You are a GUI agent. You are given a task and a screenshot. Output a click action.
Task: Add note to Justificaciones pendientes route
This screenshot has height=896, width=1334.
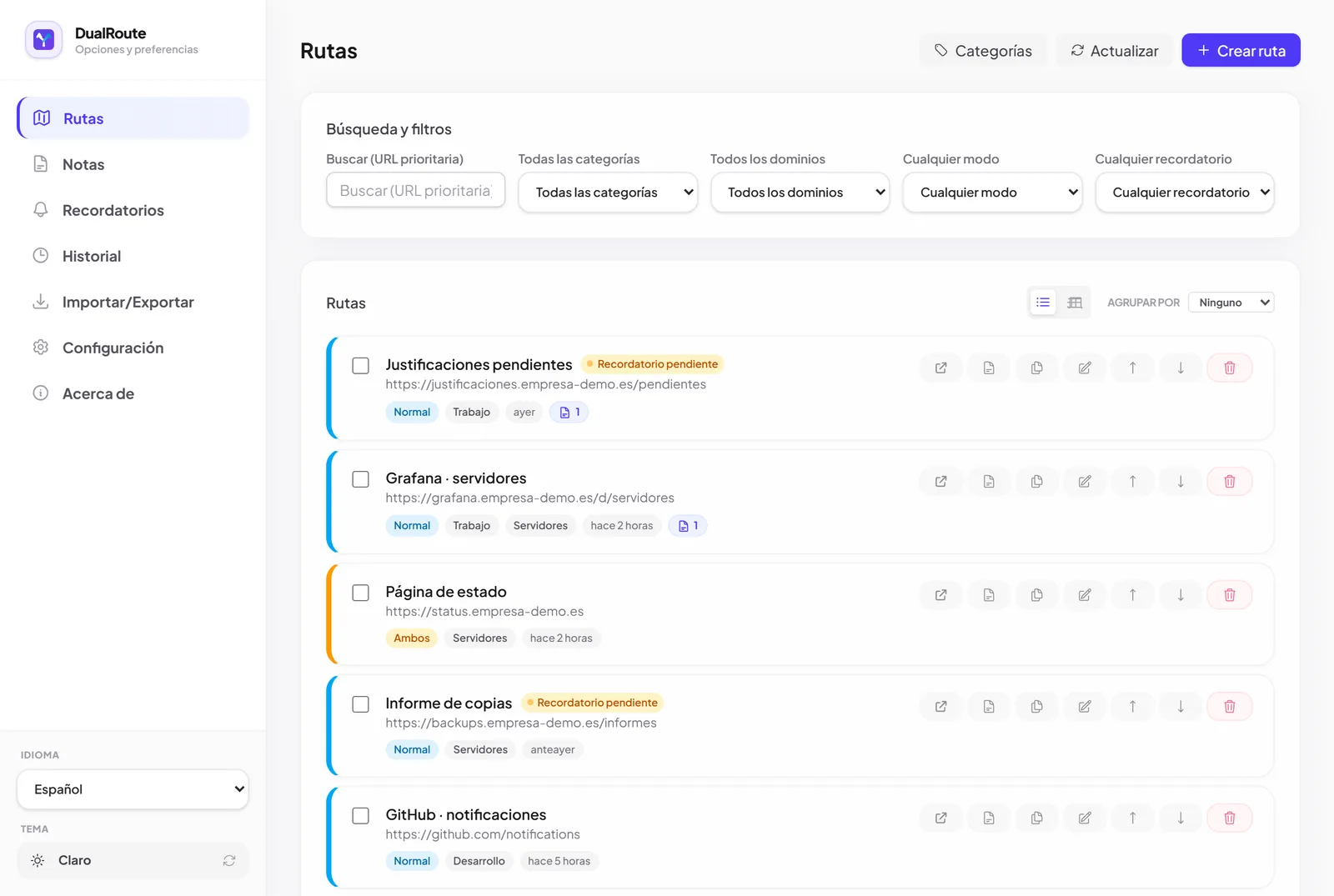pos(989,368)
